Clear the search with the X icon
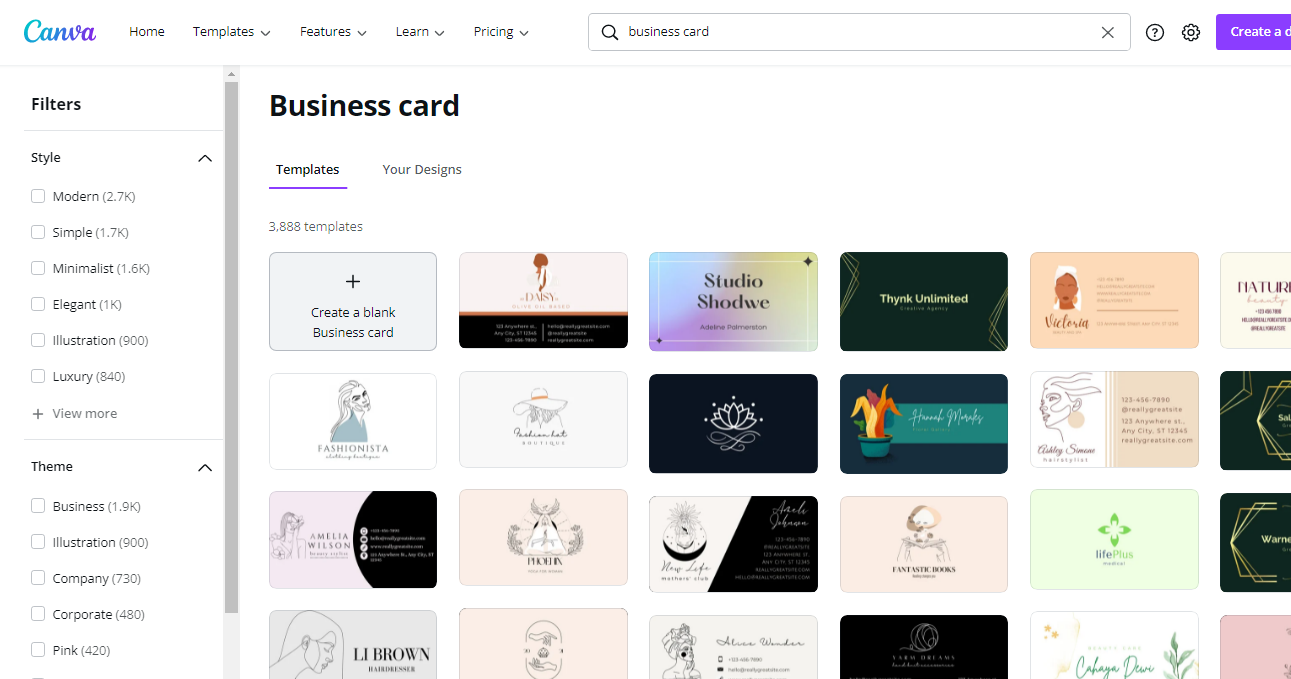Image resolution: width=1291 pixels, height=679 pixels. [1107, 32]
